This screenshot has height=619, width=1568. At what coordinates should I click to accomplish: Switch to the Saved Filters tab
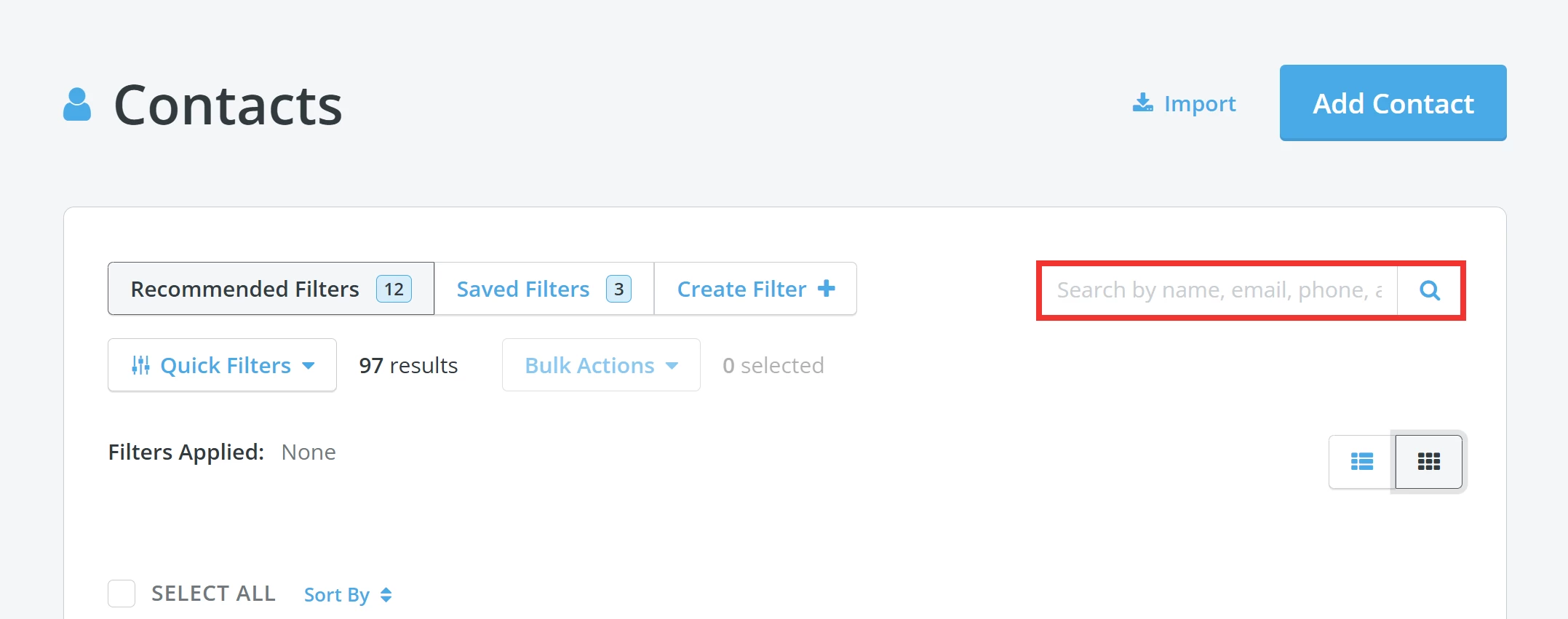[x=522, y=289]
